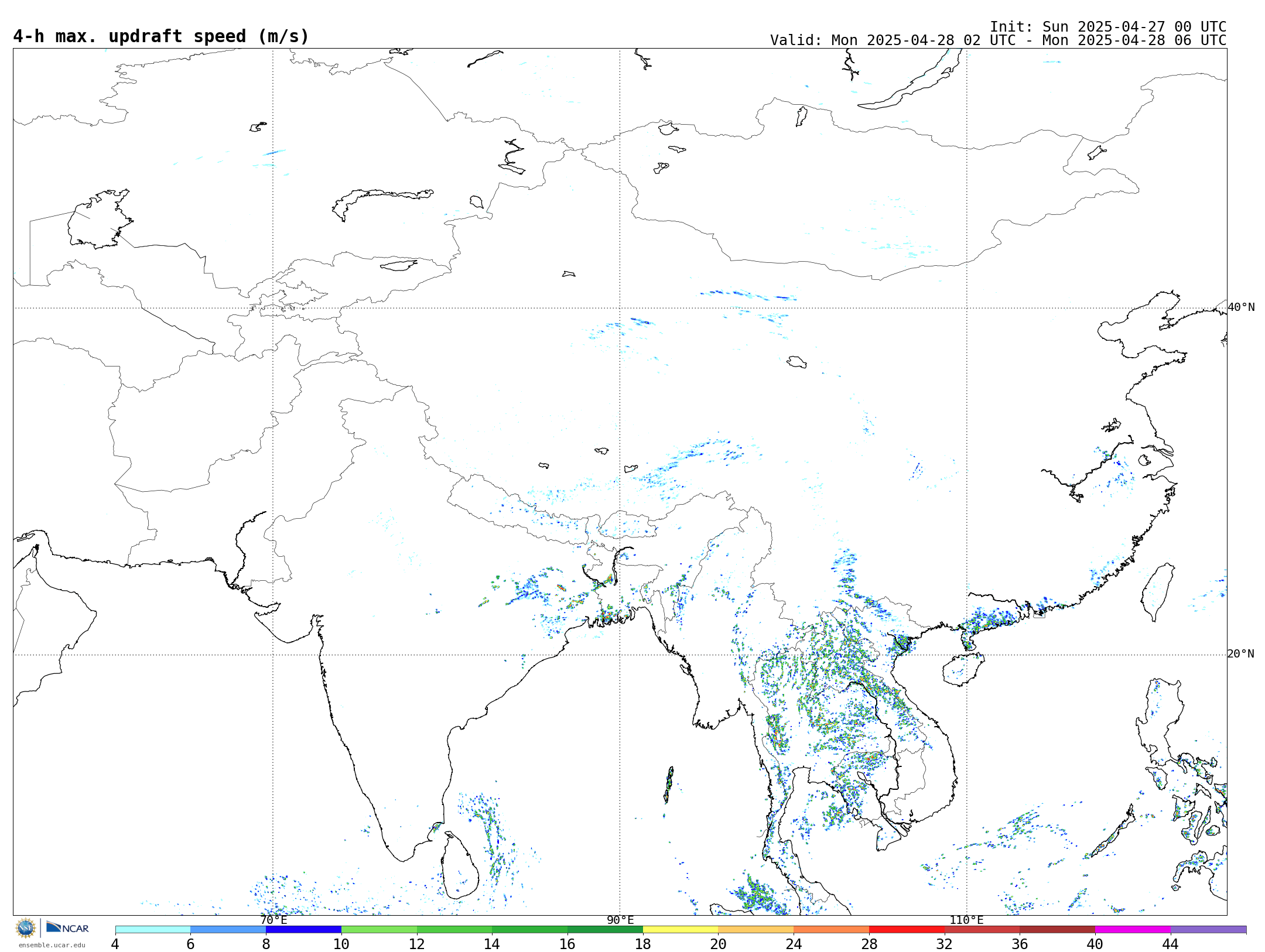Click on Hainan island on map
The width and height of the screenshot is (1265, 952).
click(963, 670)
